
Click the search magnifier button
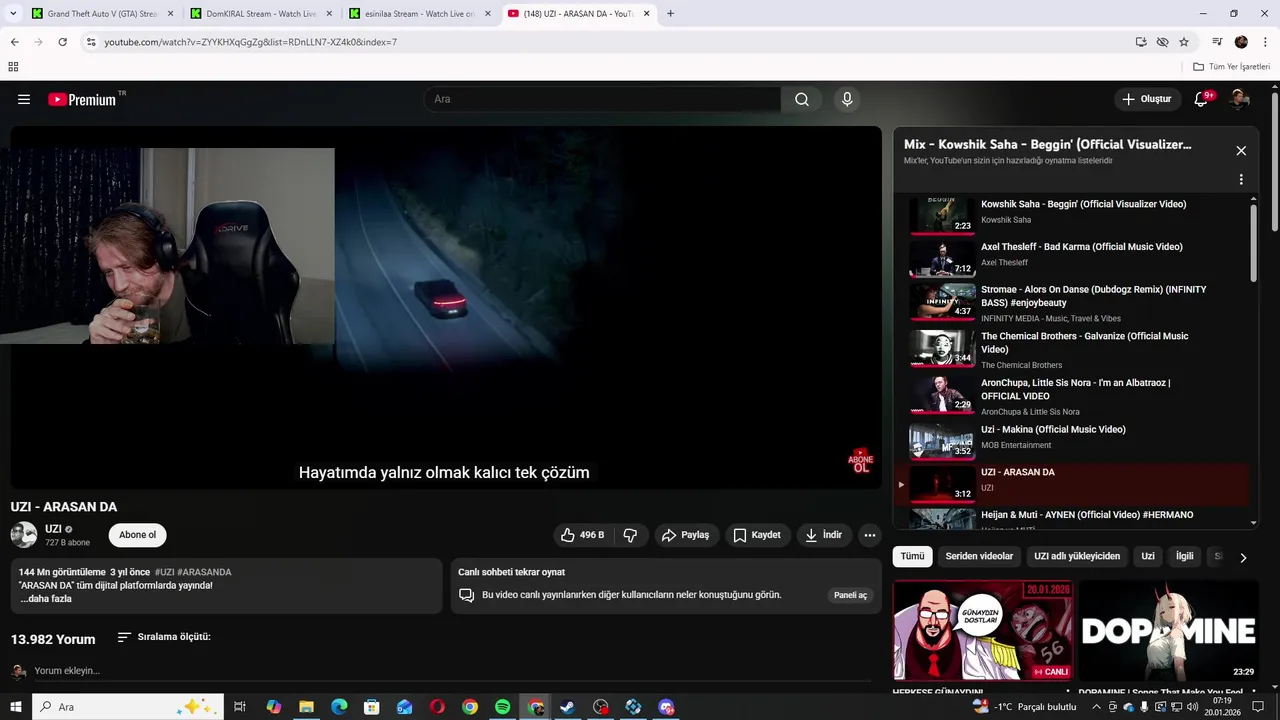pyautogui.click(x=802, y=99)
